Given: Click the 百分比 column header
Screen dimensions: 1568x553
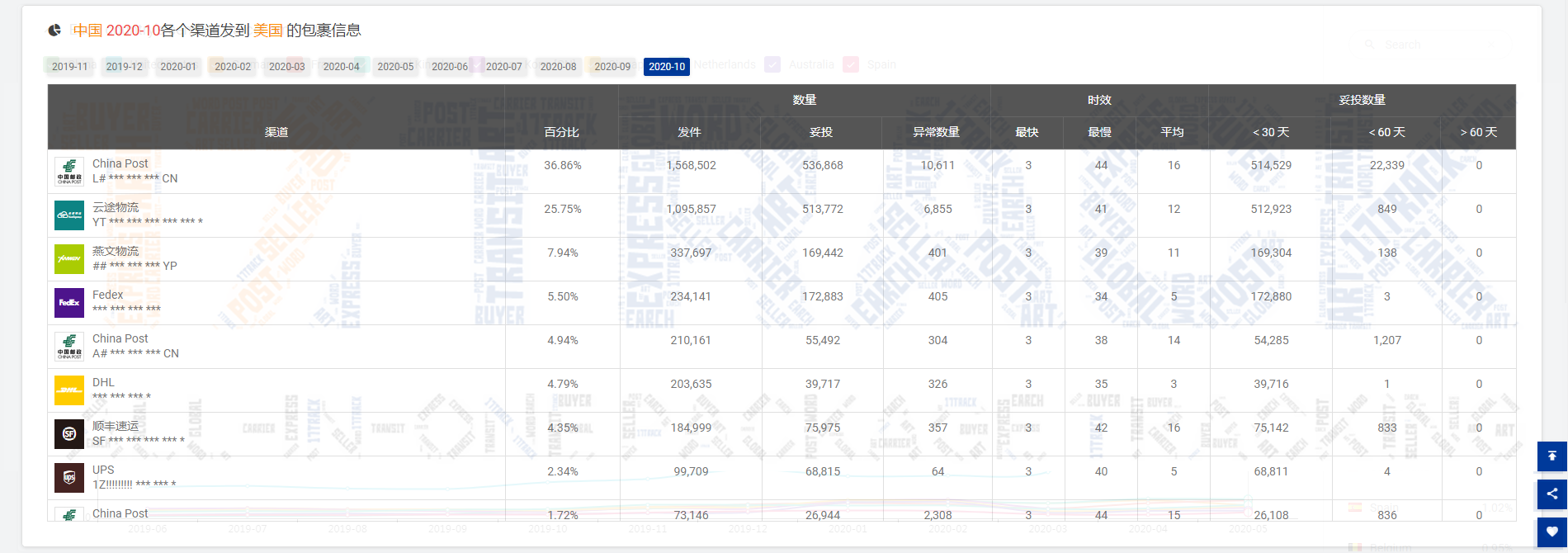Looking at the screenshot, I should point(561,132).
